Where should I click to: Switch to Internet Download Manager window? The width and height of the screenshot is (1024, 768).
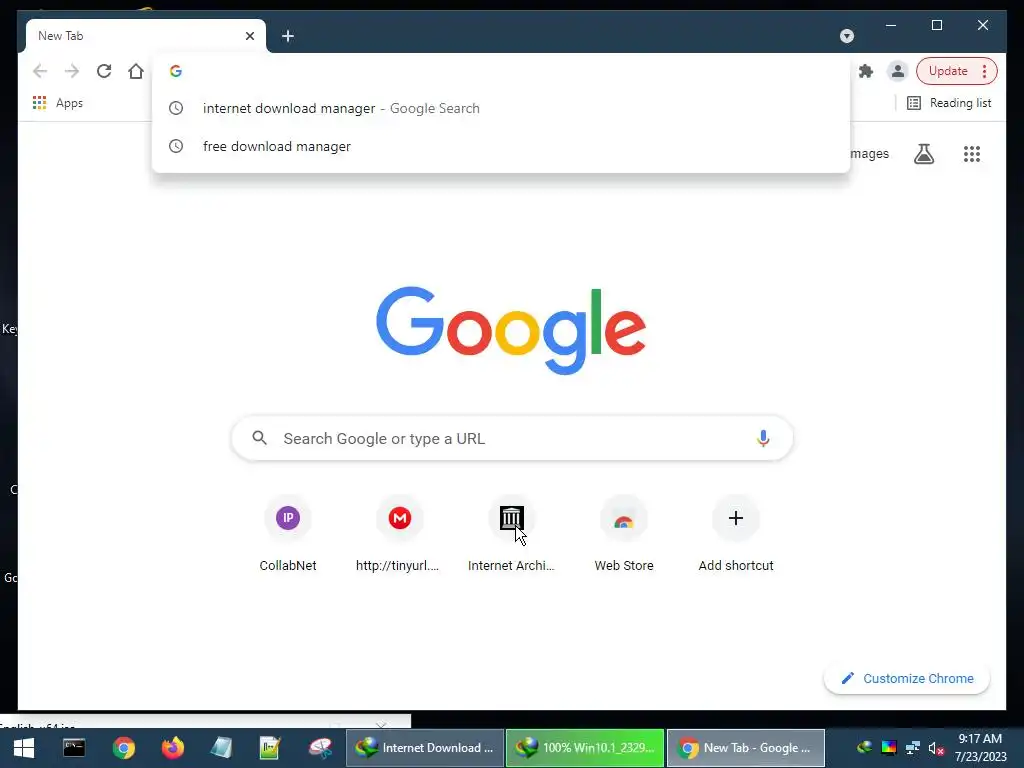[x=424, y=748]
